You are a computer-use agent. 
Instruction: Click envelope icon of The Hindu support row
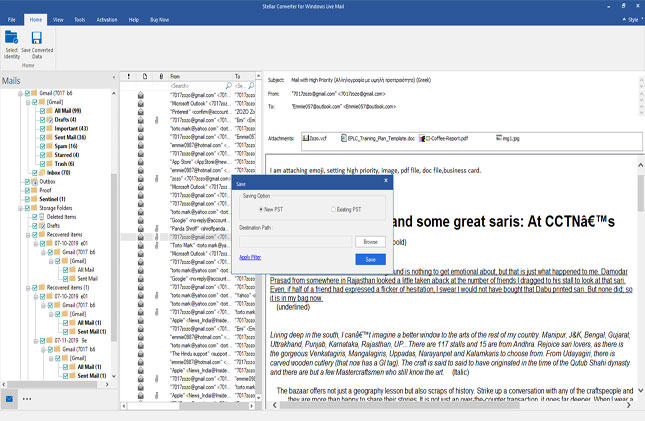point(141,354)
